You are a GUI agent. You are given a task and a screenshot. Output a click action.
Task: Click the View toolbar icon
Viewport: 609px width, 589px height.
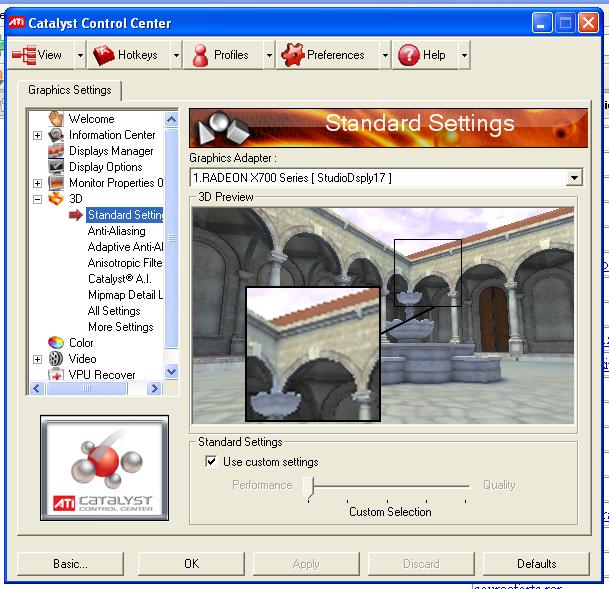[24, 55]
